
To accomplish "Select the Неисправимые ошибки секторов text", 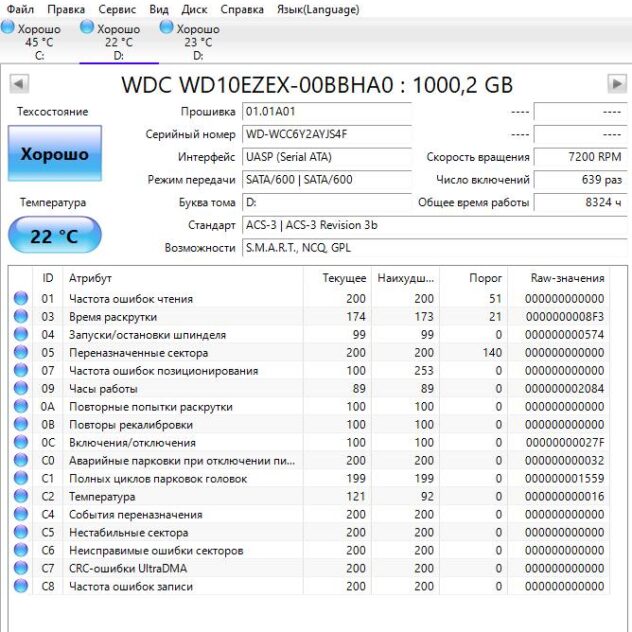I will click(x=156, y=550).
